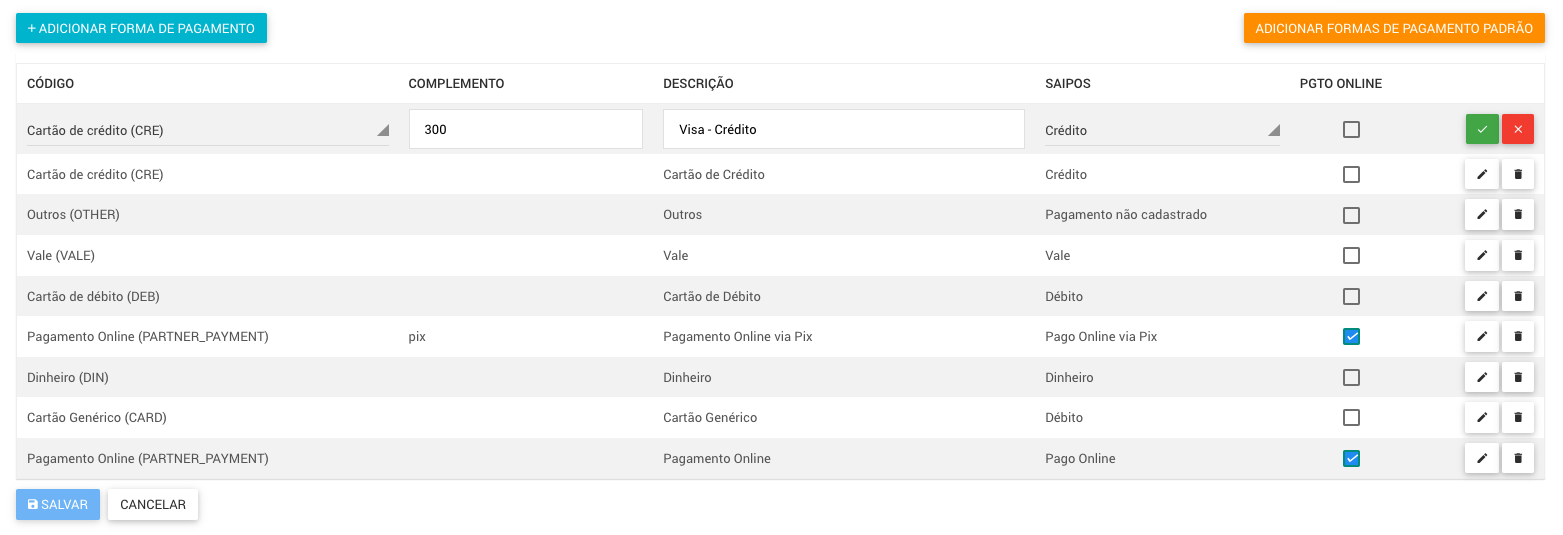Edit the Cartão Genérico row
The image size is (1563, 535).
pos(1482,418)
